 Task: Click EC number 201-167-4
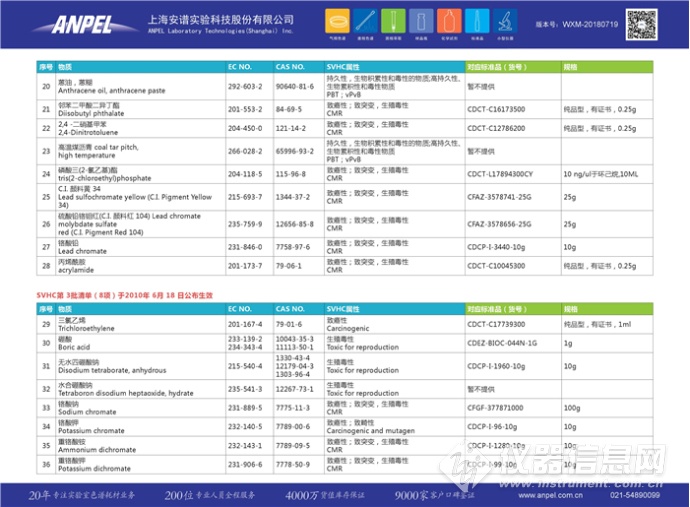[245, 324]
